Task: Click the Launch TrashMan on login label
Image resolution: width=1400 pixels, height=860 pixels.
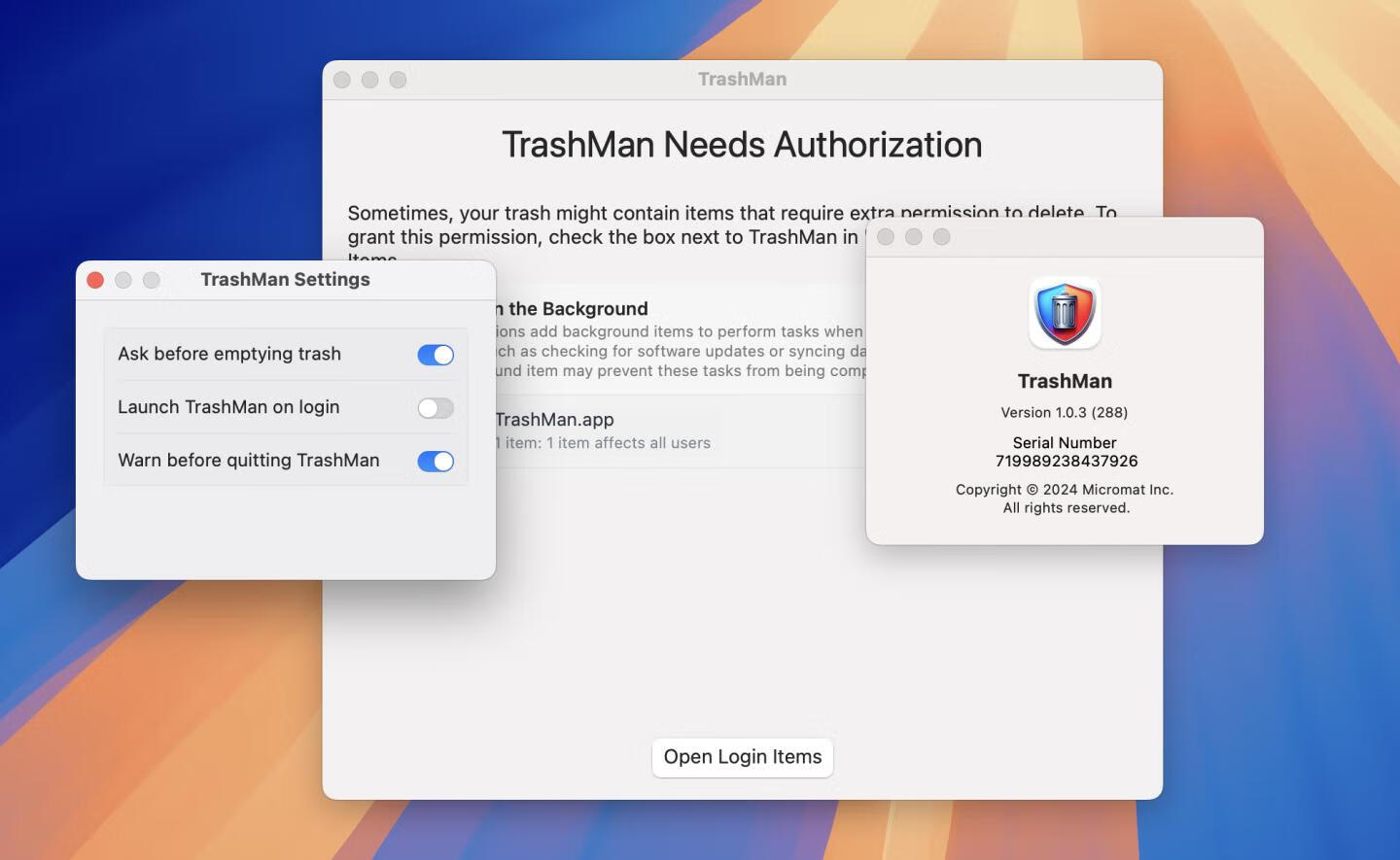Action: coord(228,407)
